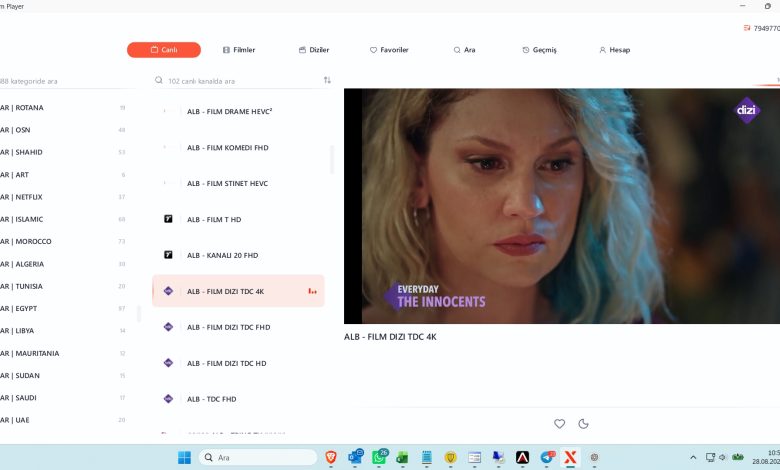Toggle dark mode with the moon icon
Screen dimensions: 780x470
[584, 424]
